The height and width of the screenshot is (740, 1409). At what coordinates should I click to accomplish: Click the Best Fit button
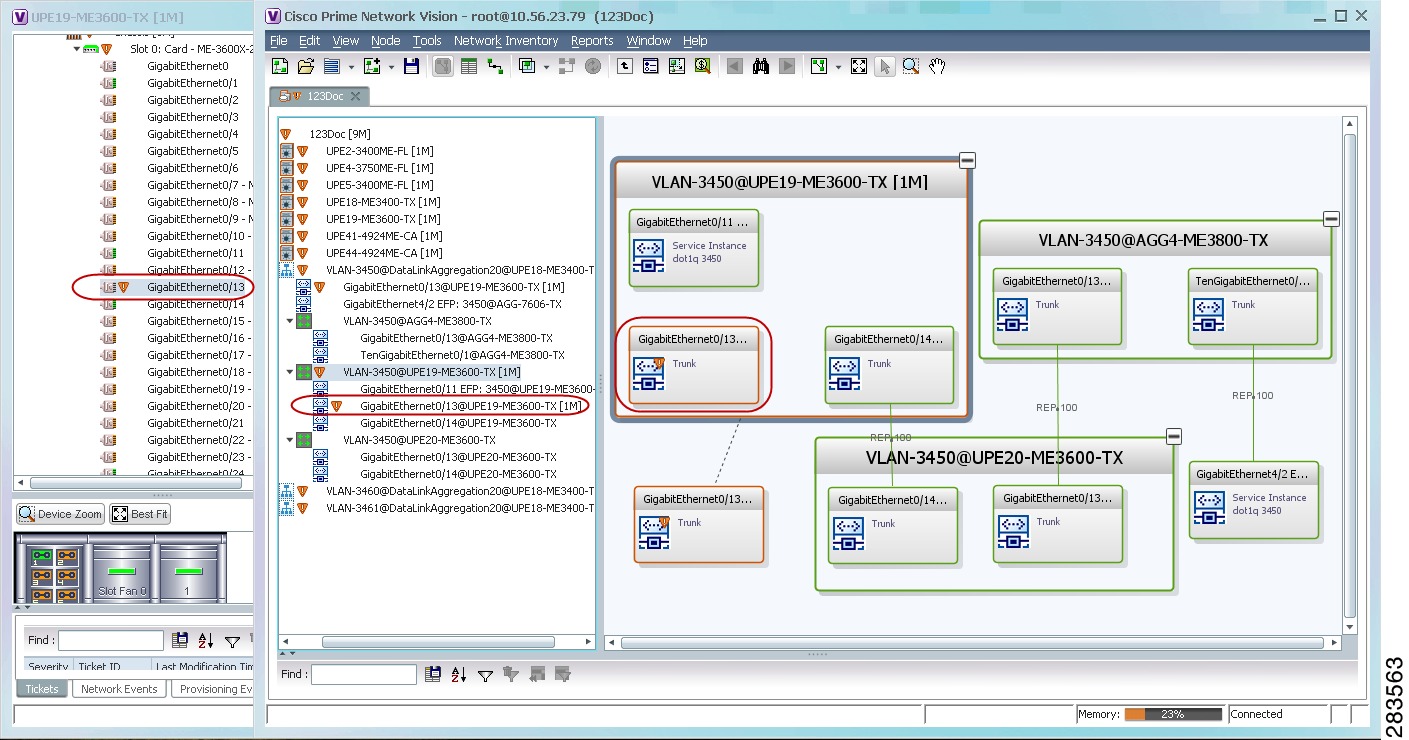click(x=140, y=514)
